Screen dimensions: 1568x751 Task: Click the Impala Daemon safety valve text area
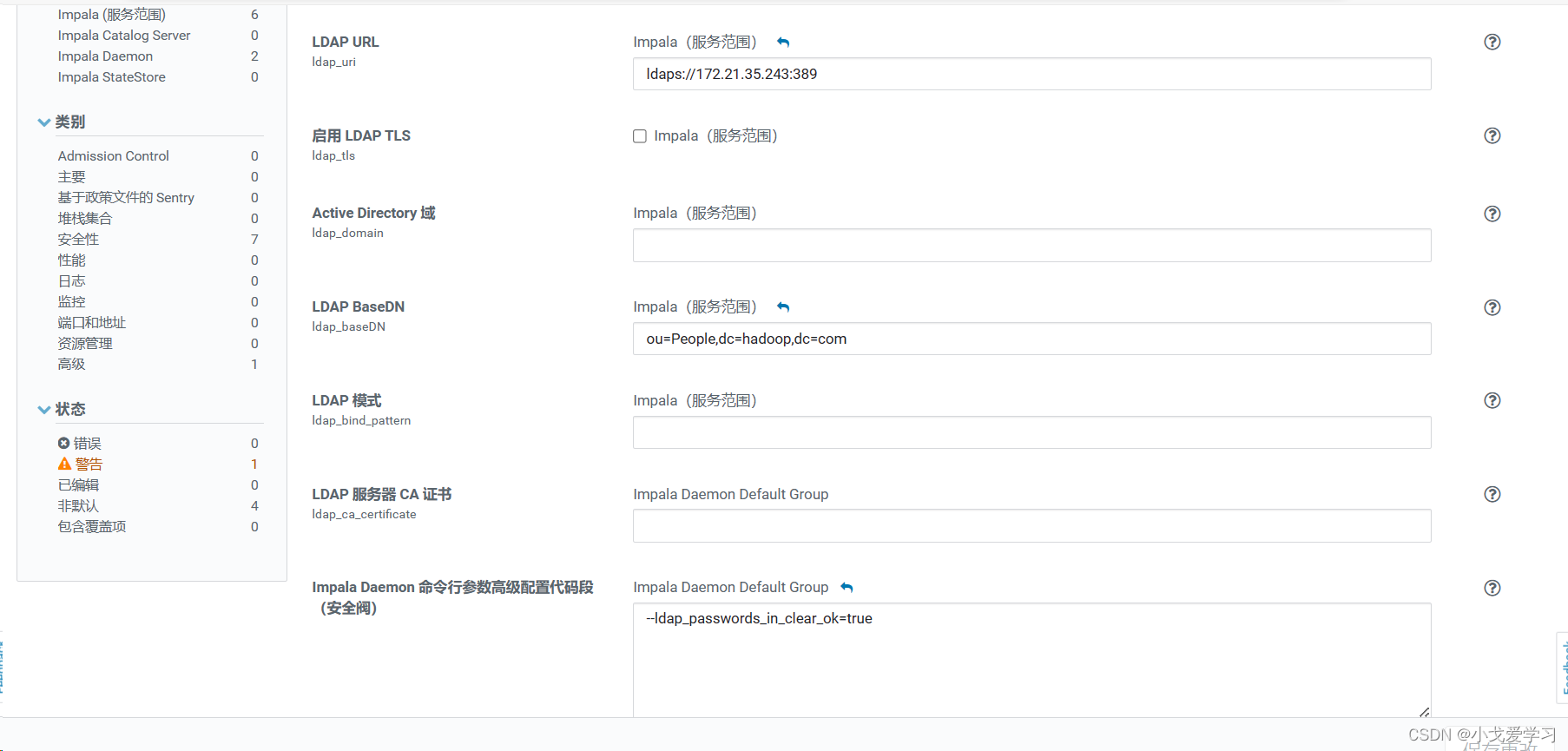[x=1031, y=660]
